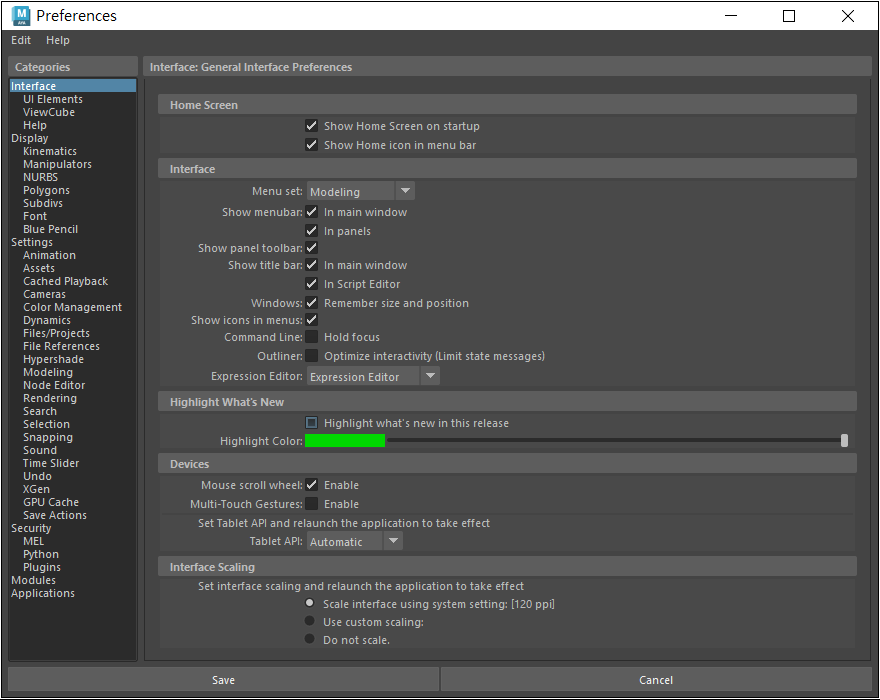Click the green Highlight Color swatch
Image resolution: width=880 pixels, height=700 pixels.
345,441
